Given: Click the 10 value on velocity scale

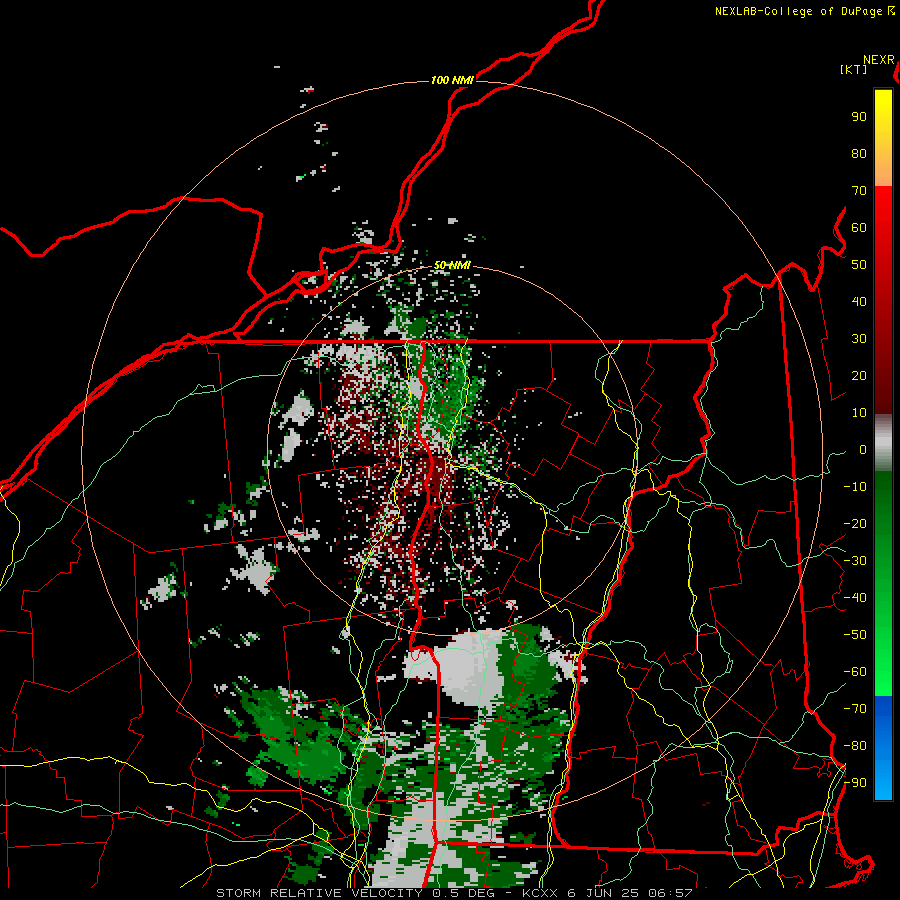Looking at the screenshot, I should coord(859,413).
